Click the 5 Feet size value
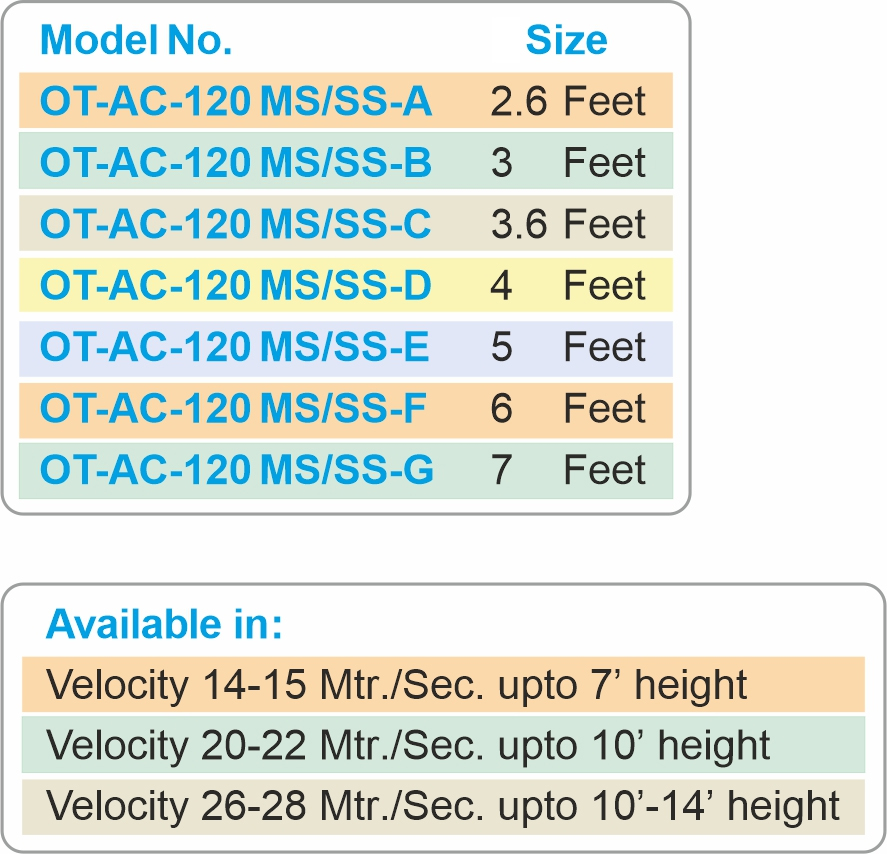Screen dimensions: 887x854 coord(568,348)
